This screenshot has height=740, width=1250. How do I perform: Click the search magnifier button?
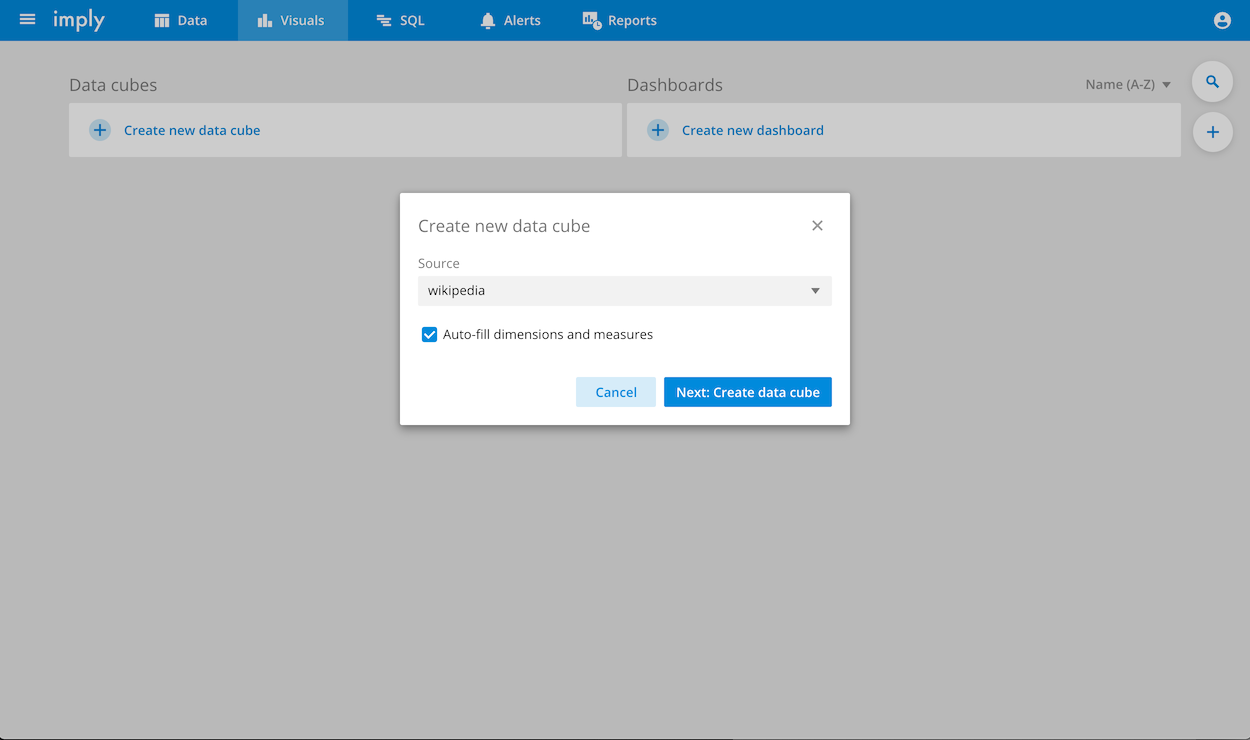pyautogui.click(x=1212, y=82)
